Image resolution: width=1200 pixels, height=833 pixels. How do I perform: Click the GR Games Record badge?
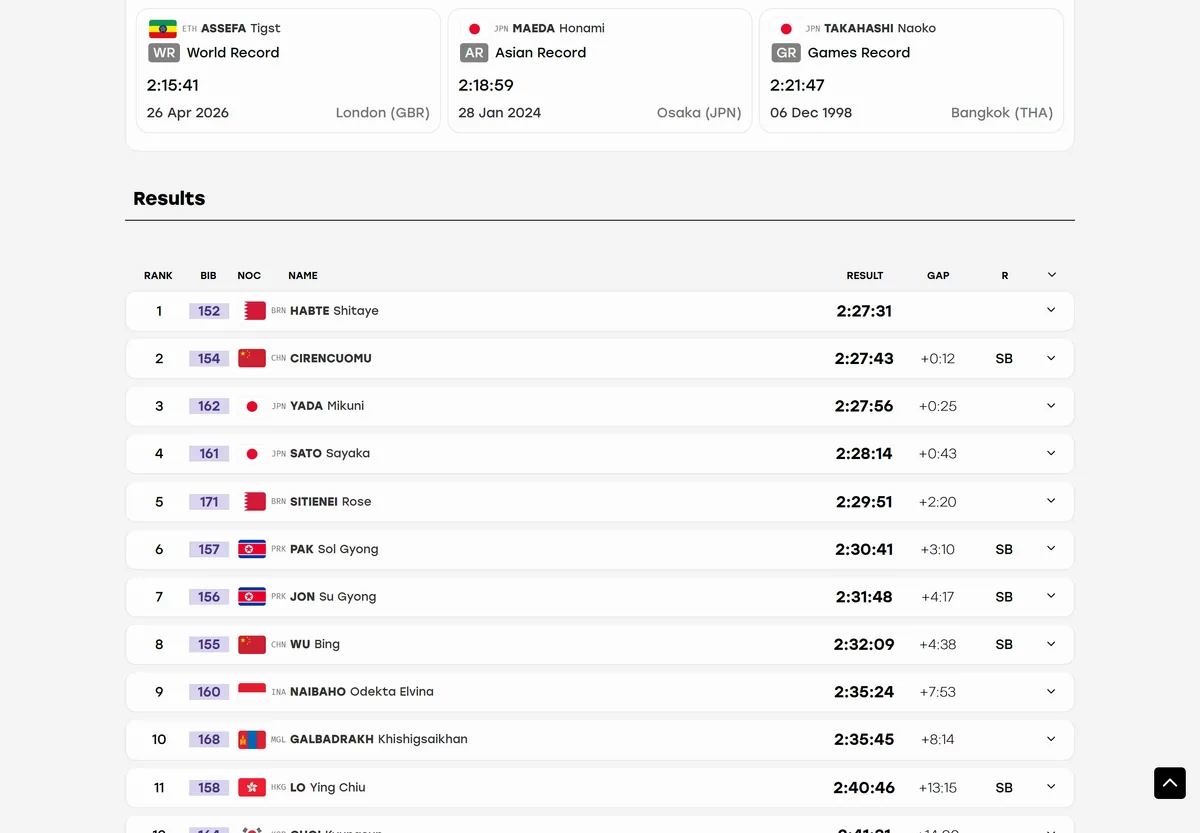787,53
